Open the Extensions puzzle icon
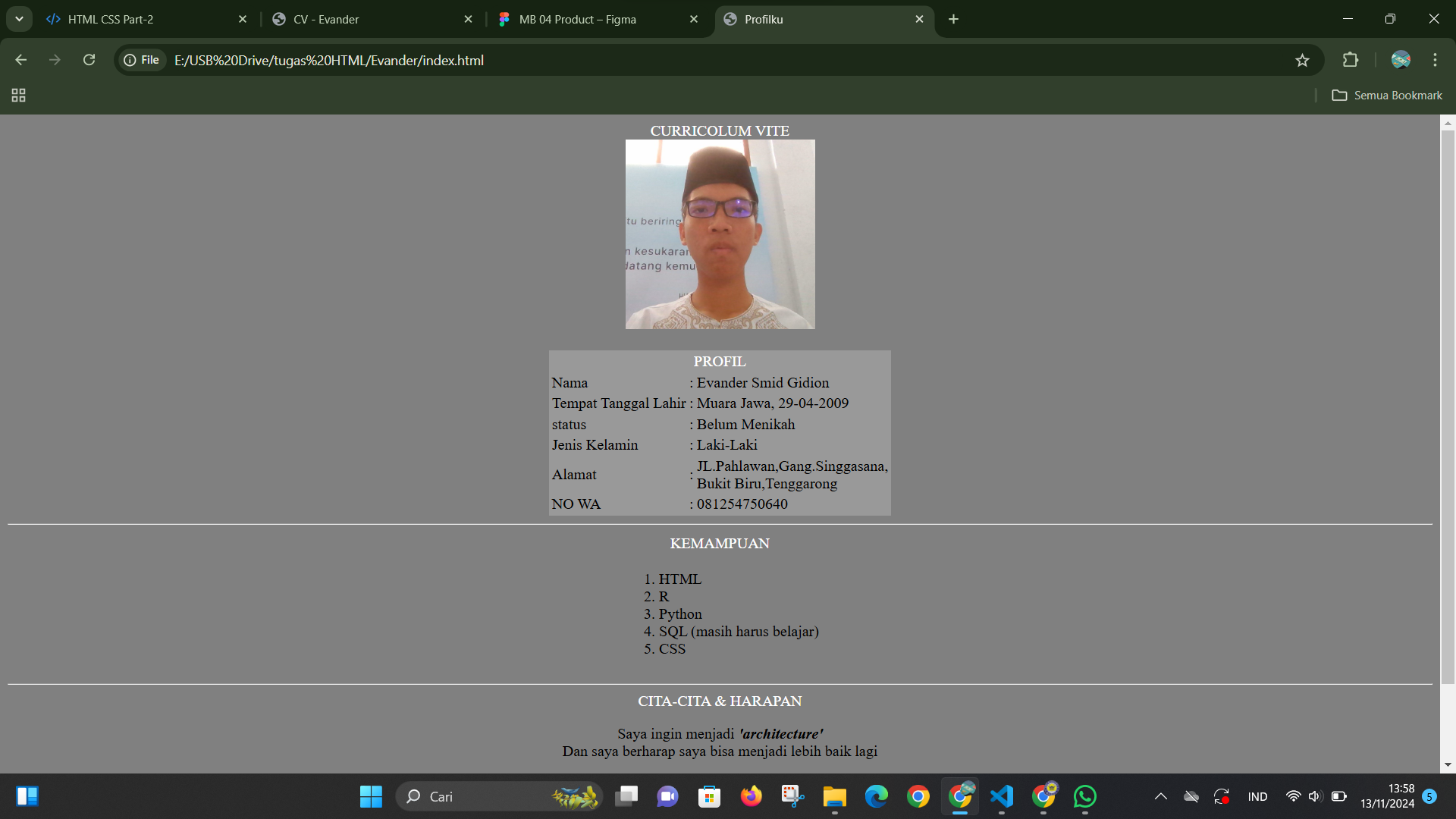Image resolution: width=1456 pixels, height=819 pixels. point(1351,60)
